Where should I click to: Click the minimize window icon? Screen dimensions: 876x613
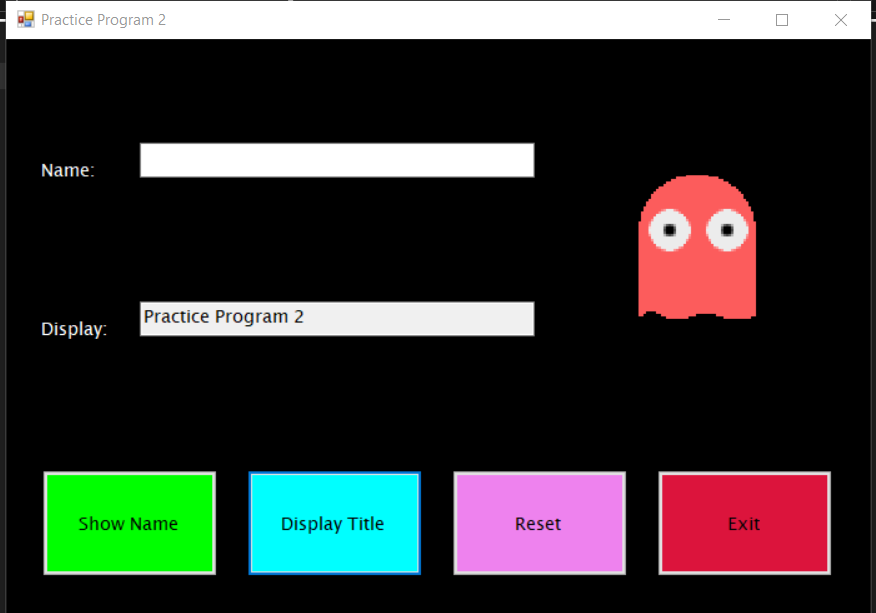(723, 19)
